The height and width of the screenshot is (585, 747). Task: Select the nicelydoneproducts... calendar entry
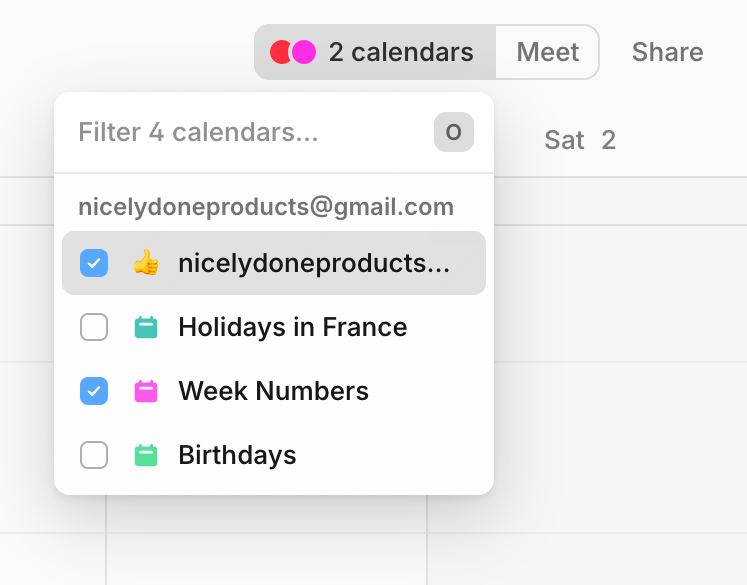coord(313,264)
